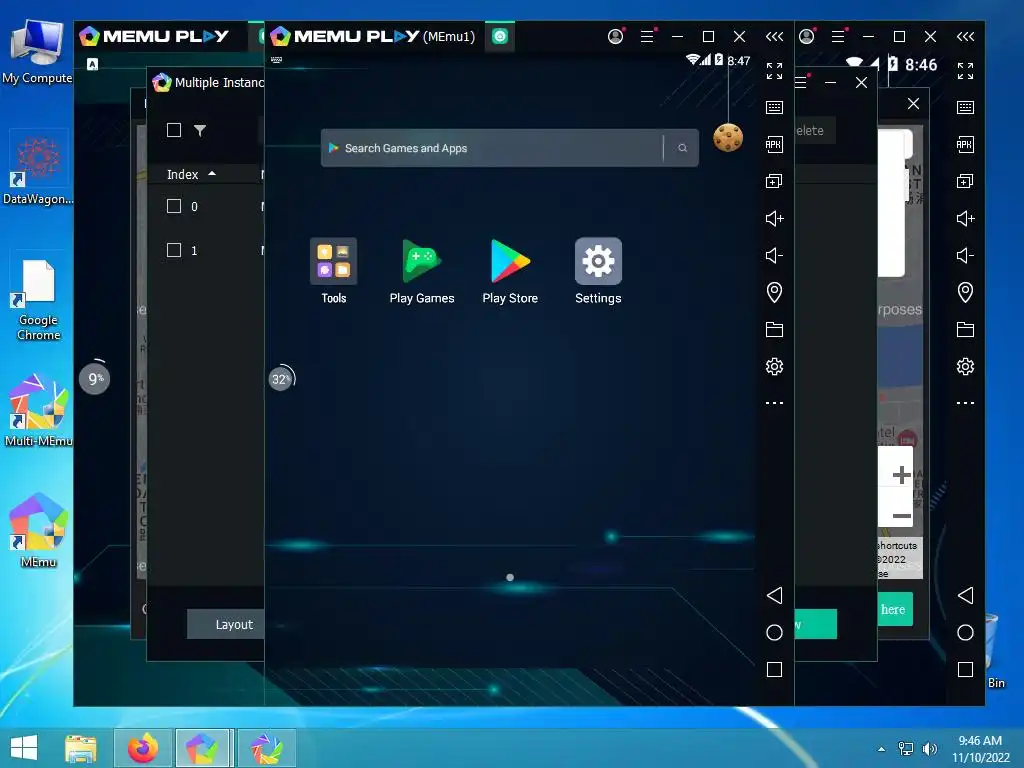Show more tools in right MEmu window sidebar
This screenshot has width=1024, height=768.
pyautogui.click(x=965, y=403)
